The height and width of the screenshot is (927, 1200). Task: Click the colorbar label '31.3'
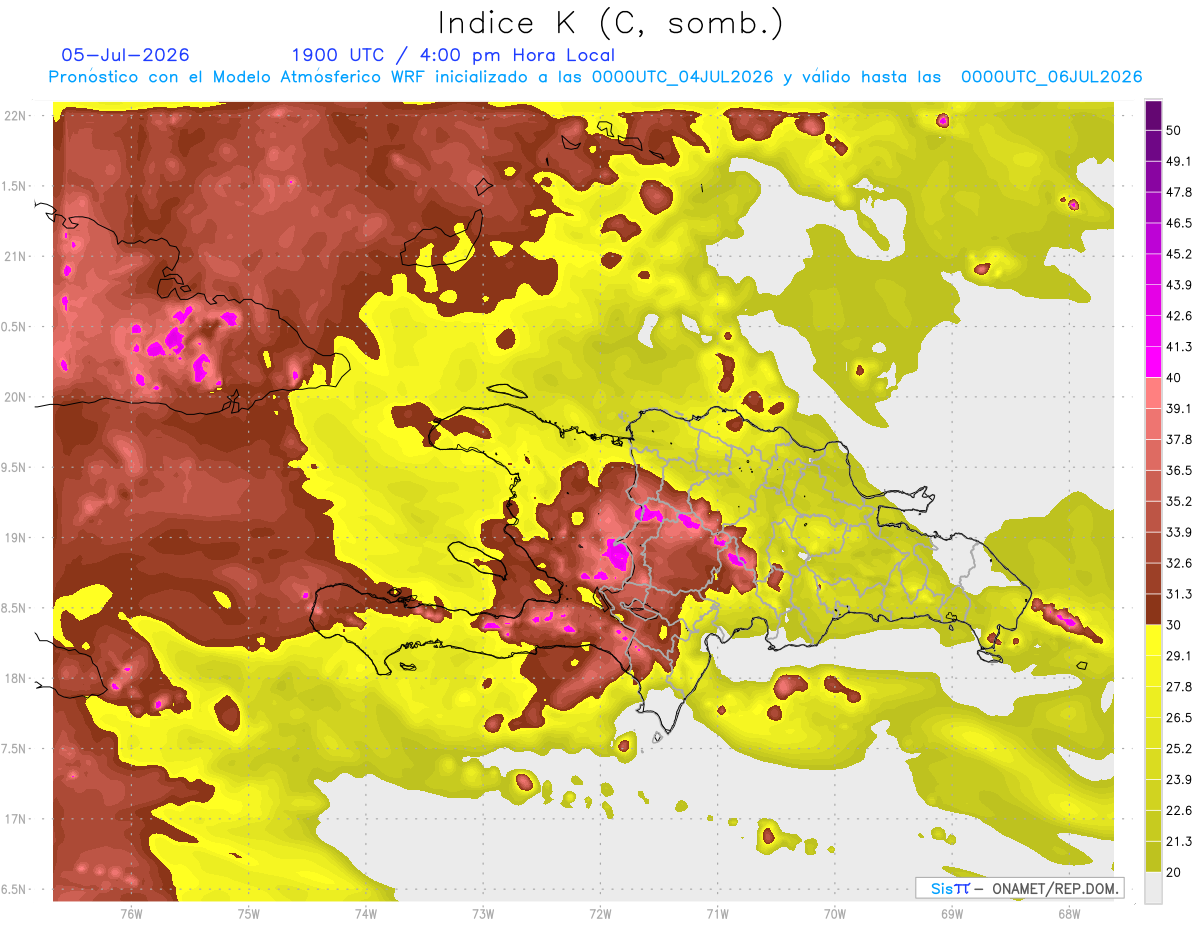pos(1179,594)
